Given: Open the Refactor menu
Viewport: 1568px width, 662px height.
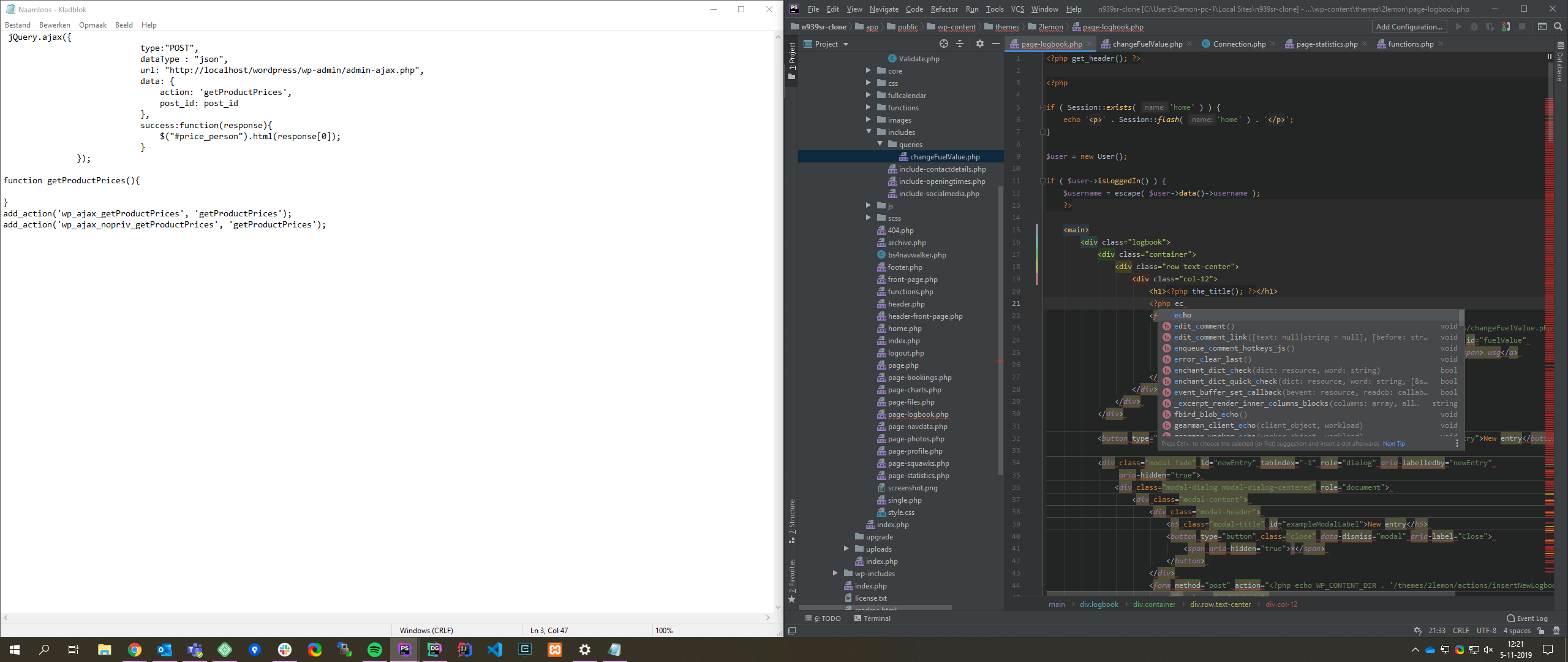Looking at the screenshot, I should click(943, 9).
